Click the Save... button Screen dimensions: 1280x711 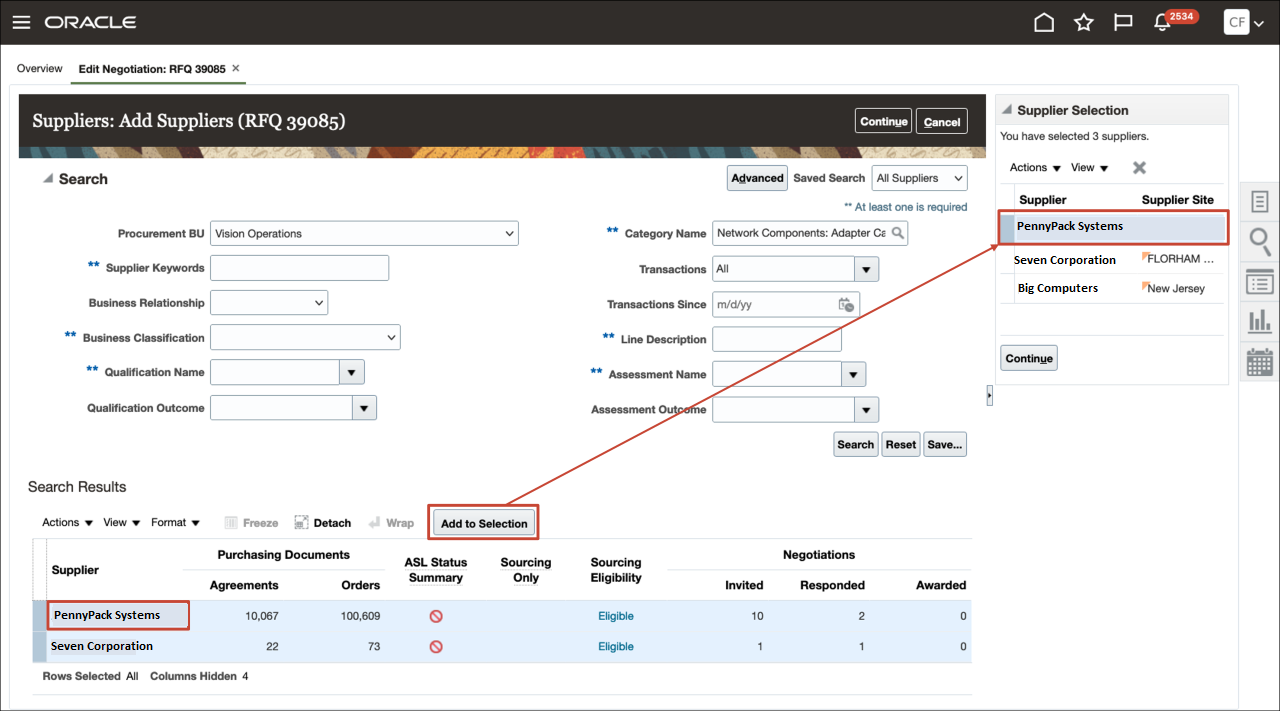tap(945, 444)
